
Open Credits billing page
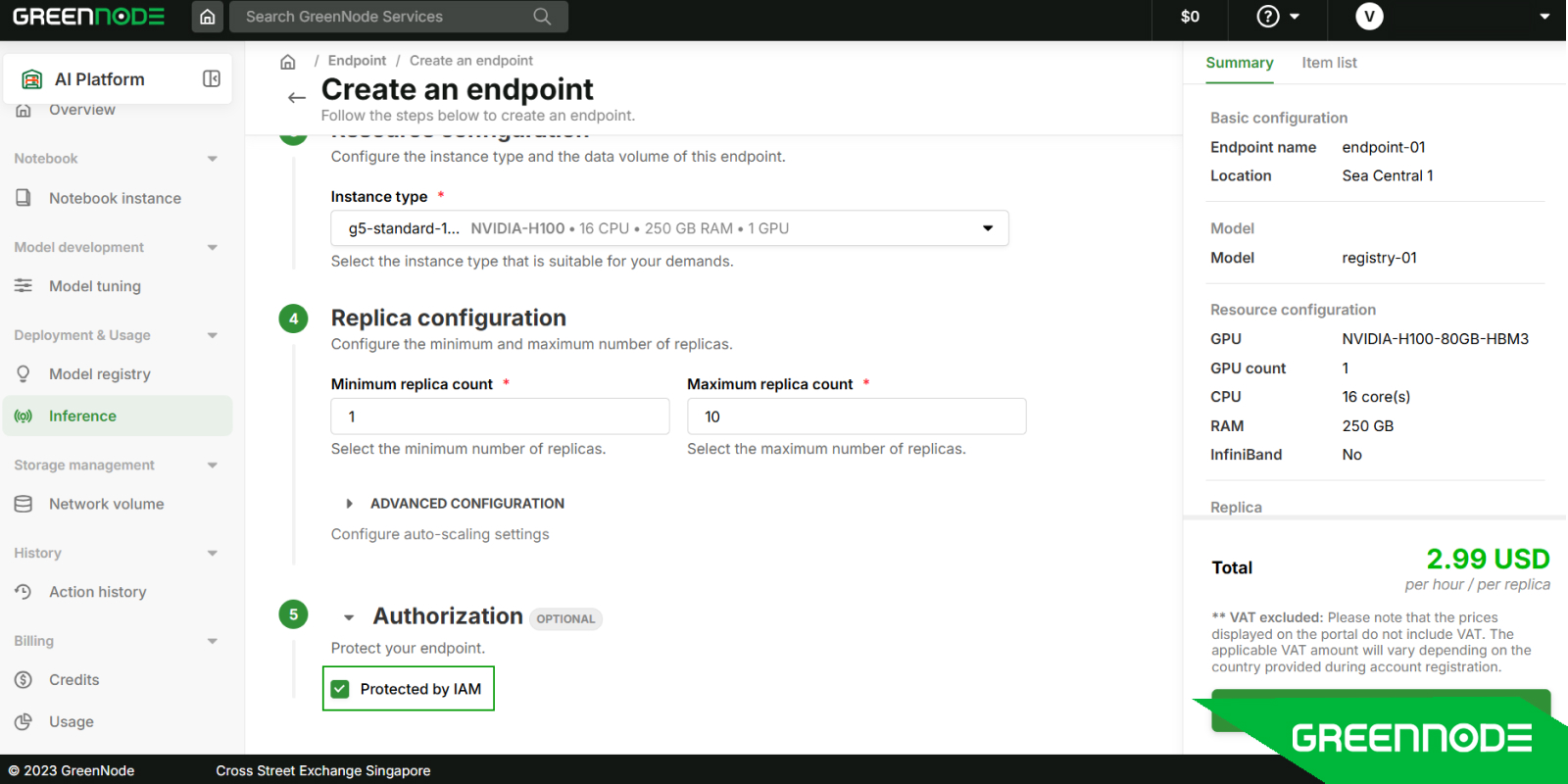tap(74, 680)
